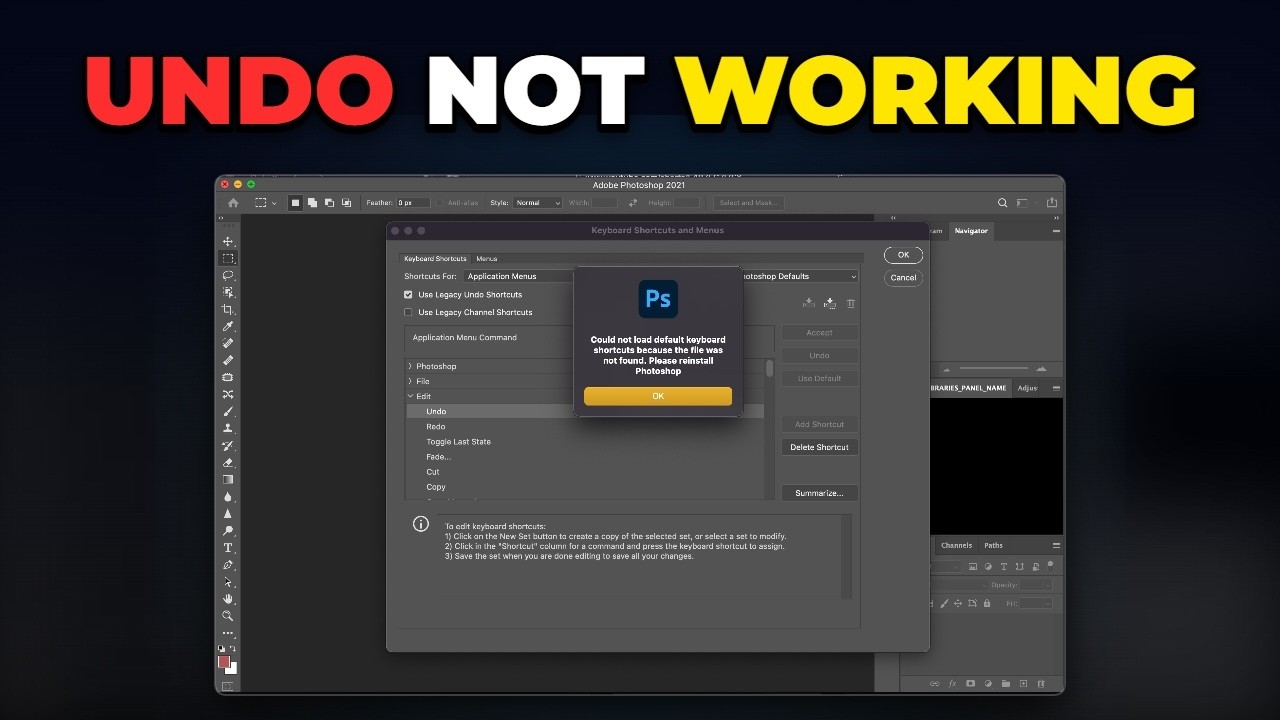Image resolution: width=1280 pixels, height=720 pixels.
Task: Click OK in Keyboard Shortcuts dialog
Action: pyautogui.click(x=903, y=255)
